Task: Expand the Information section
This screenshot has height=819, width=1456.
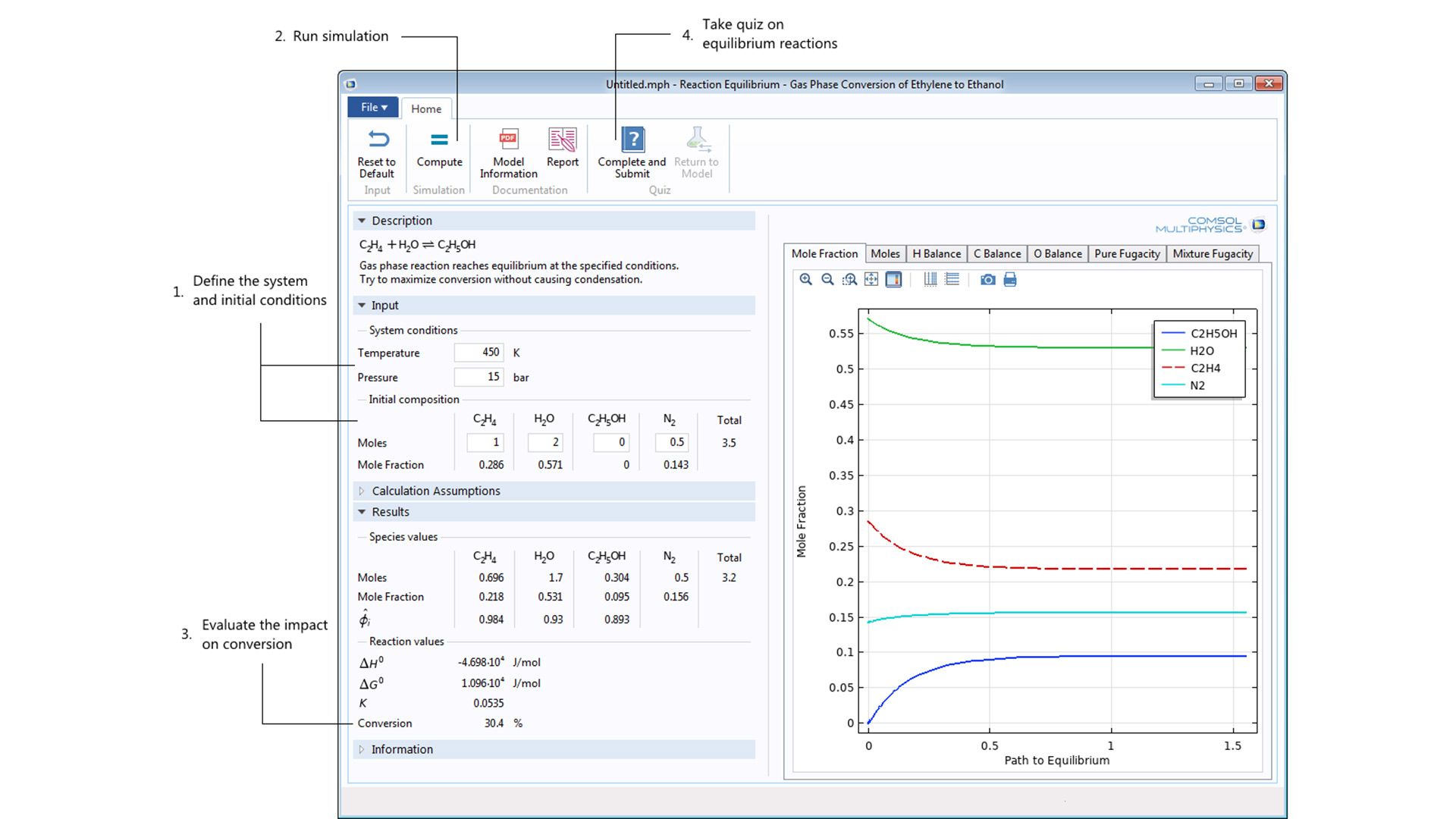Action: tap(402, 749)
